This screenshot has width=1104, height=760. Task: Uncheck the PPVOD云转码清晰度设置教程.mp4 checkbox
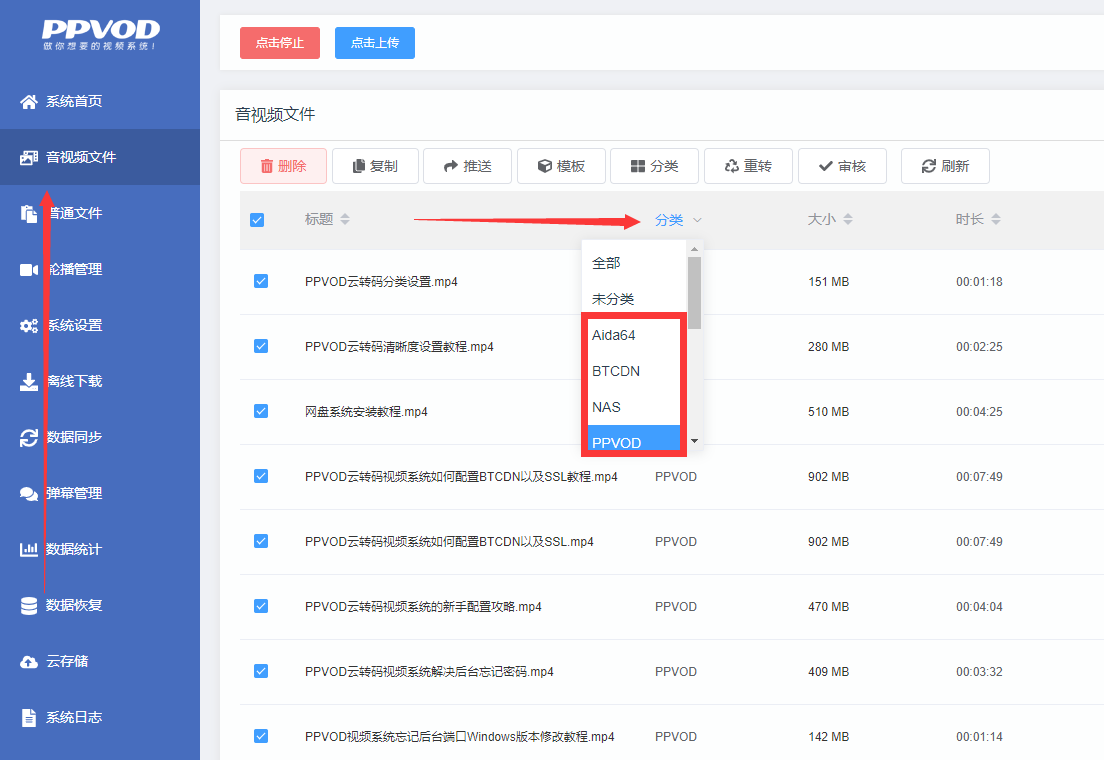pyautogui.click(x=261, y=347)
